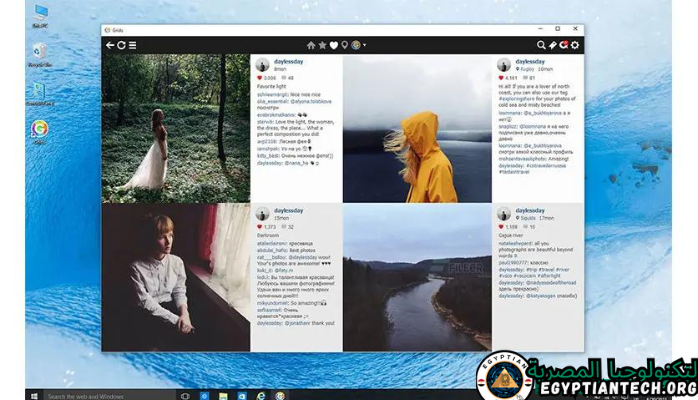Open the star popular posts icon
The width and height of the screenshot is (698, 400).
pos(322,45)
